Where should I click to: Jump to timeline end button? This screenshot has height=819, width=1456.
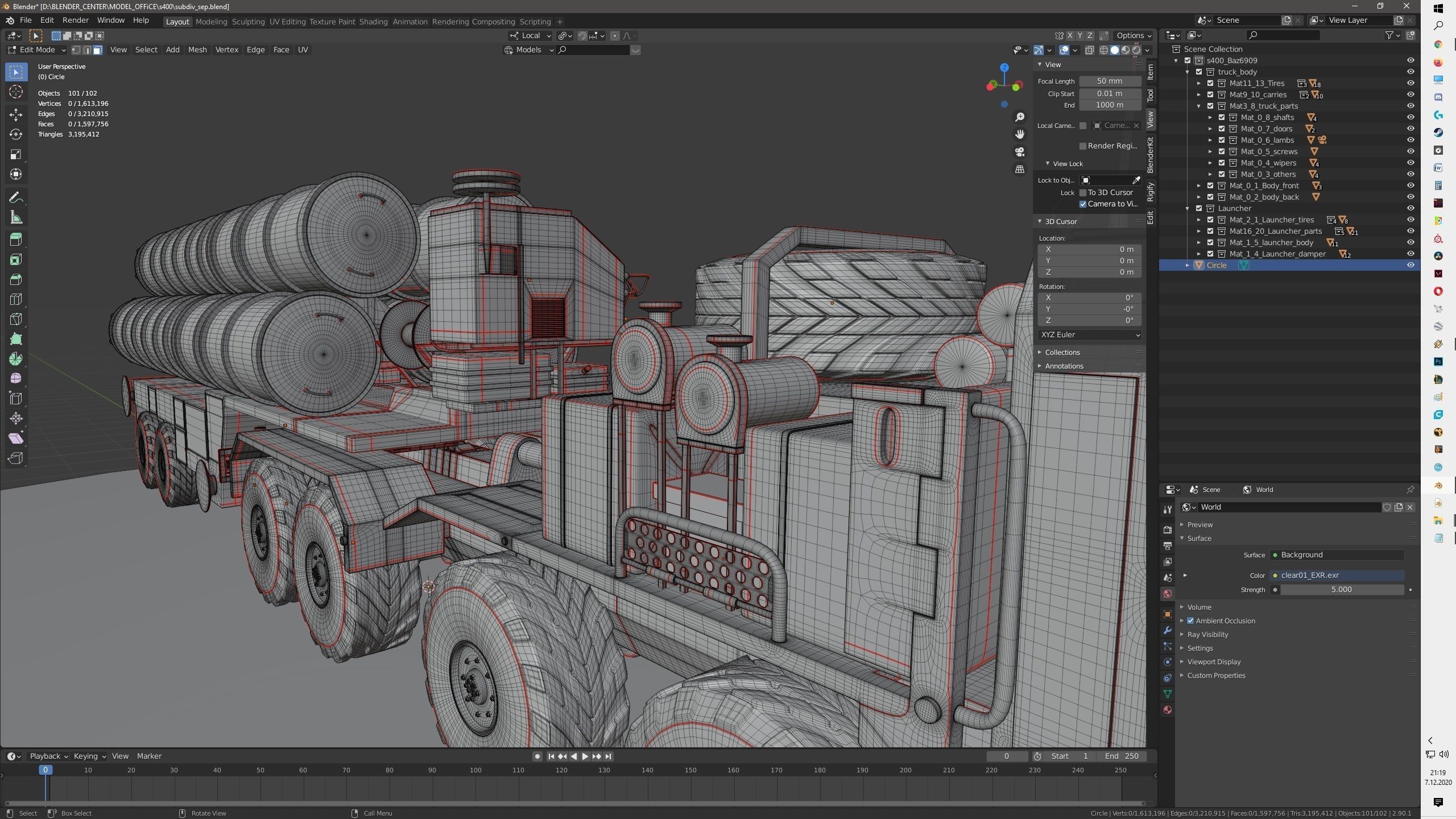click(608, 756)
